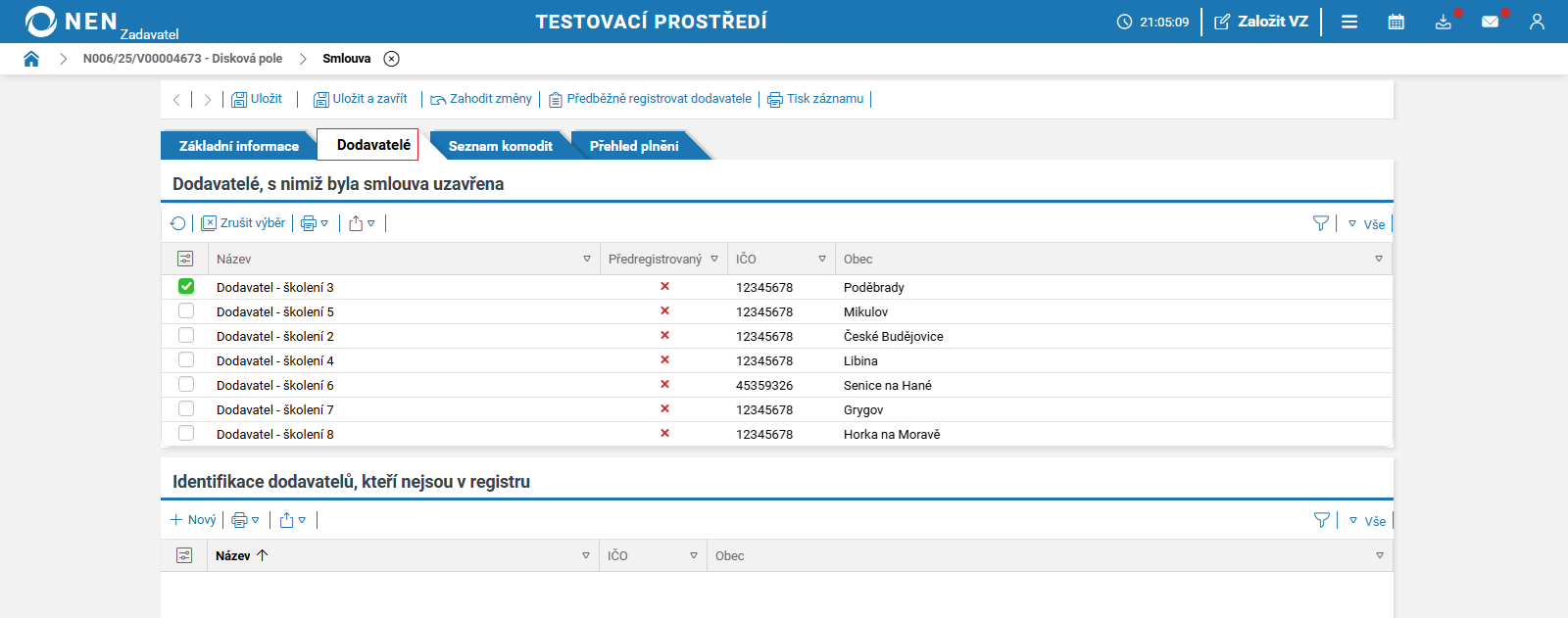Click the cell Senice na Hané

click(x=888, y=385)
